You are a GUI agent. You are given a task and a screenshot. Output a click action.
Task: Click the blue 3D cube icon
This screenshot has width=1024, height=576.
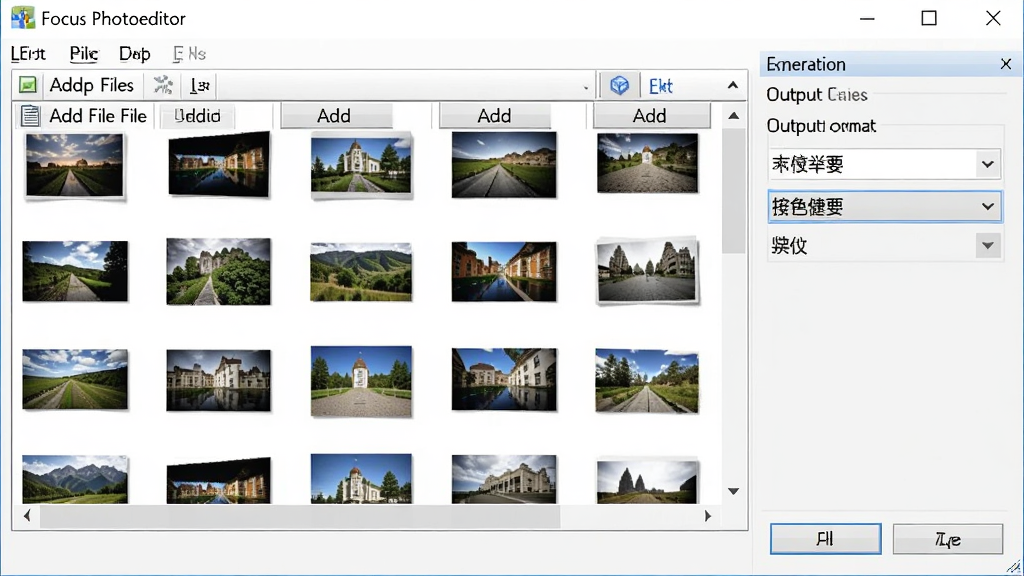pyautogui.click(x=619, y=86)
